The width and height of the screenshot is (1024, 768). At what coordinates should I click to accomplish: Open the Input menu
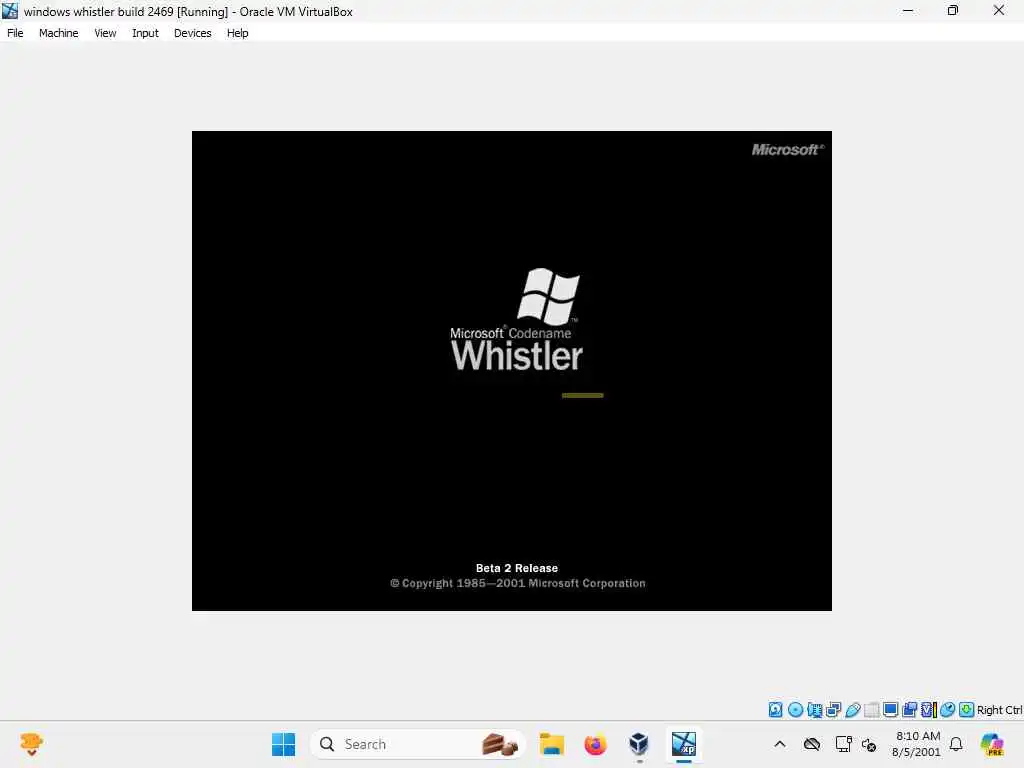tap(145, 33)
